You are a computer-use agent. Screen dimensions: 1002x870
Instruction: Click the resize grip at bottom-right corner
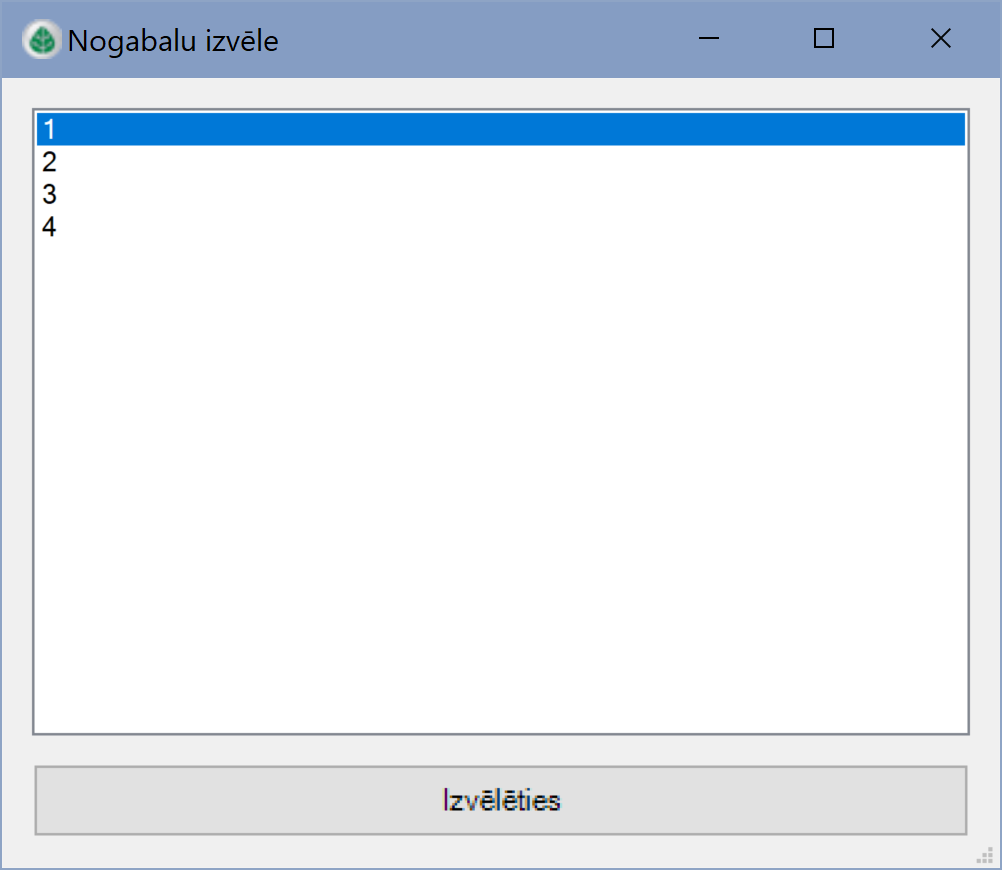[983, 857]
